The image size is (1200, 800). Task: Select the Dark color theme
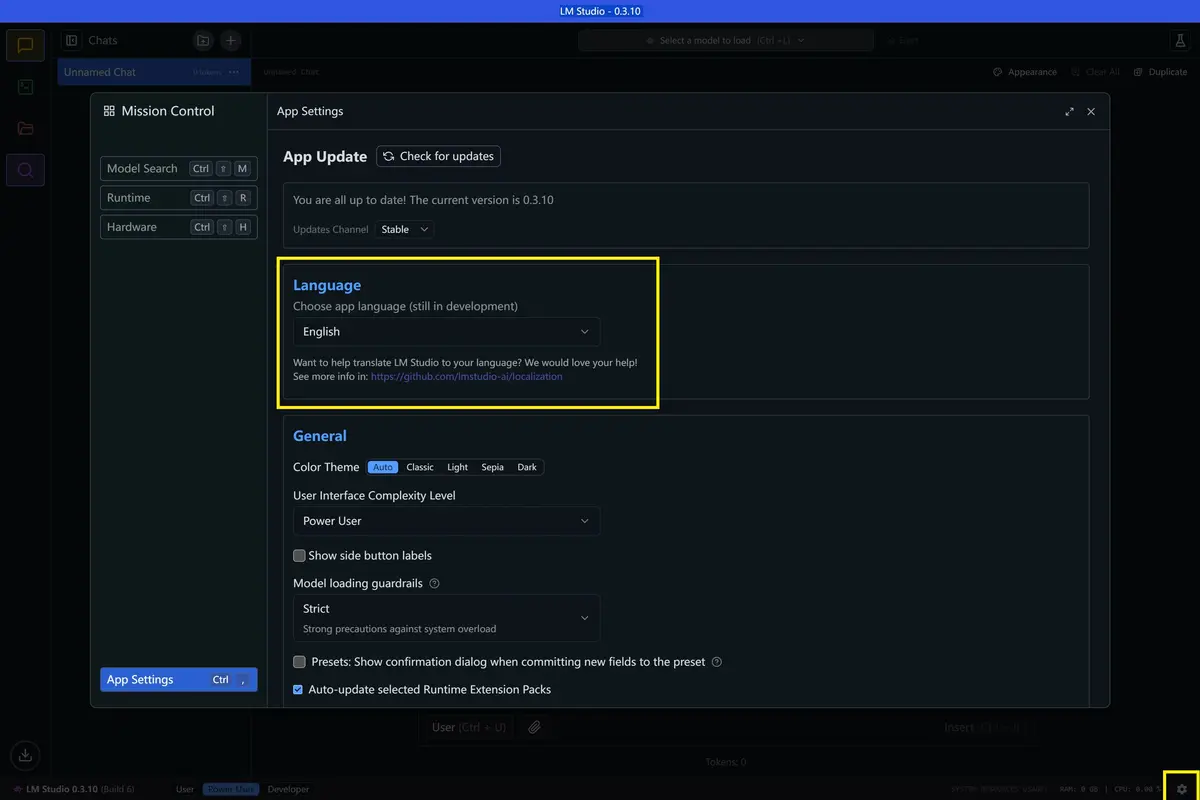[x=527, y=467]
